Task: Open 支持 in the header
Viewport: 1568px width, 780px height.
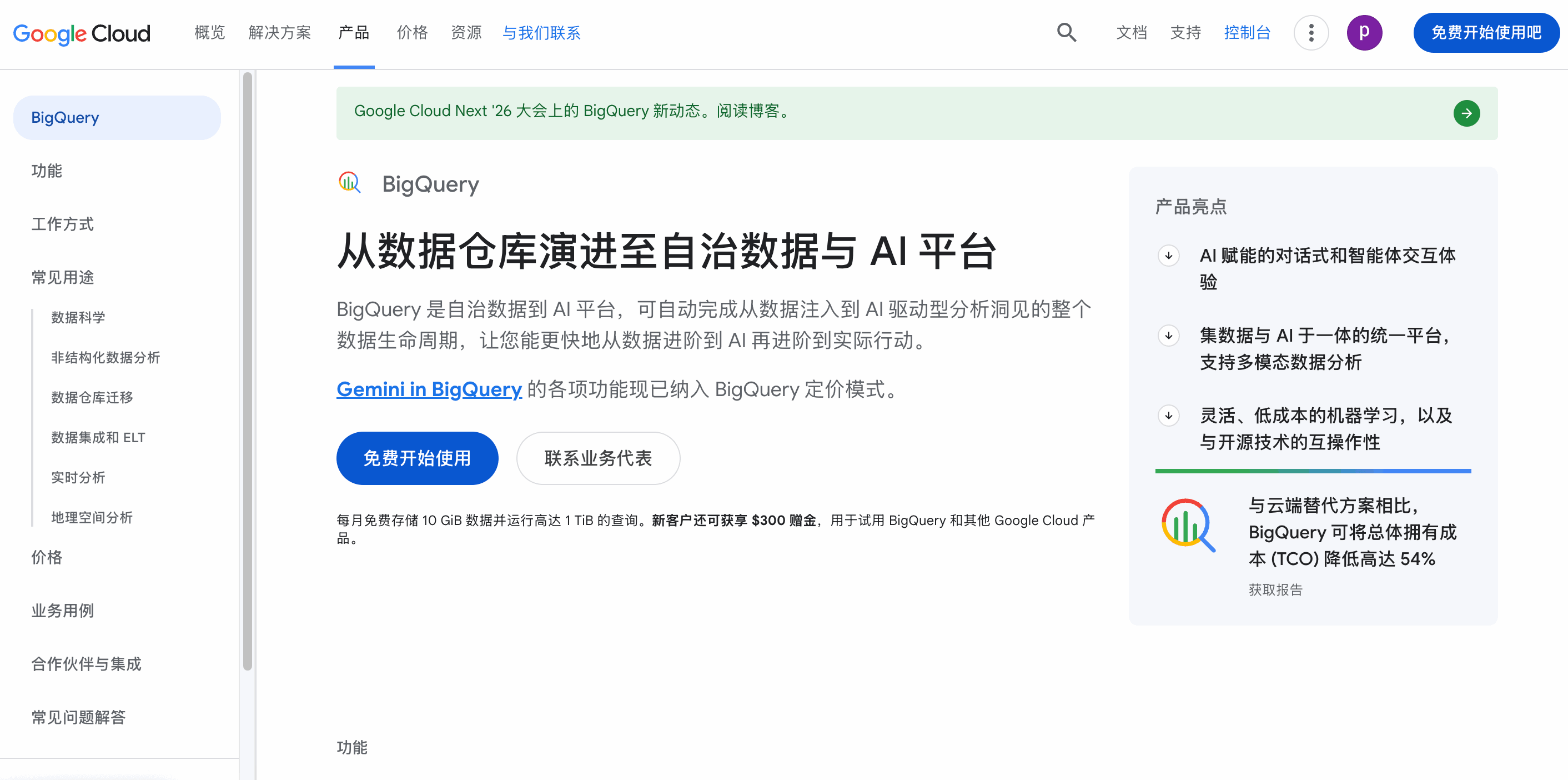Action: [1185, 33]
